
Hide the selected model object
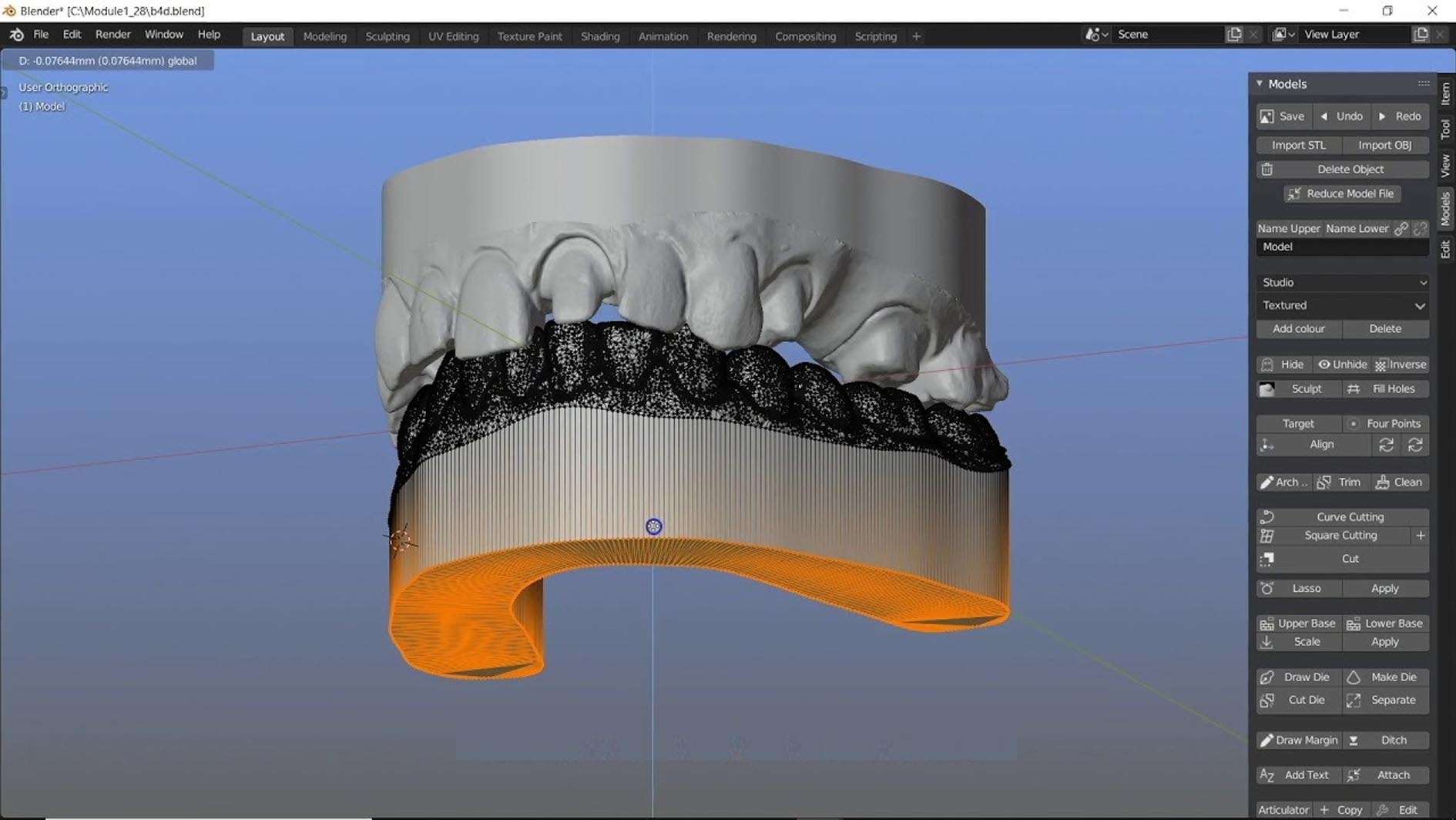click(x=1283, y=365)
